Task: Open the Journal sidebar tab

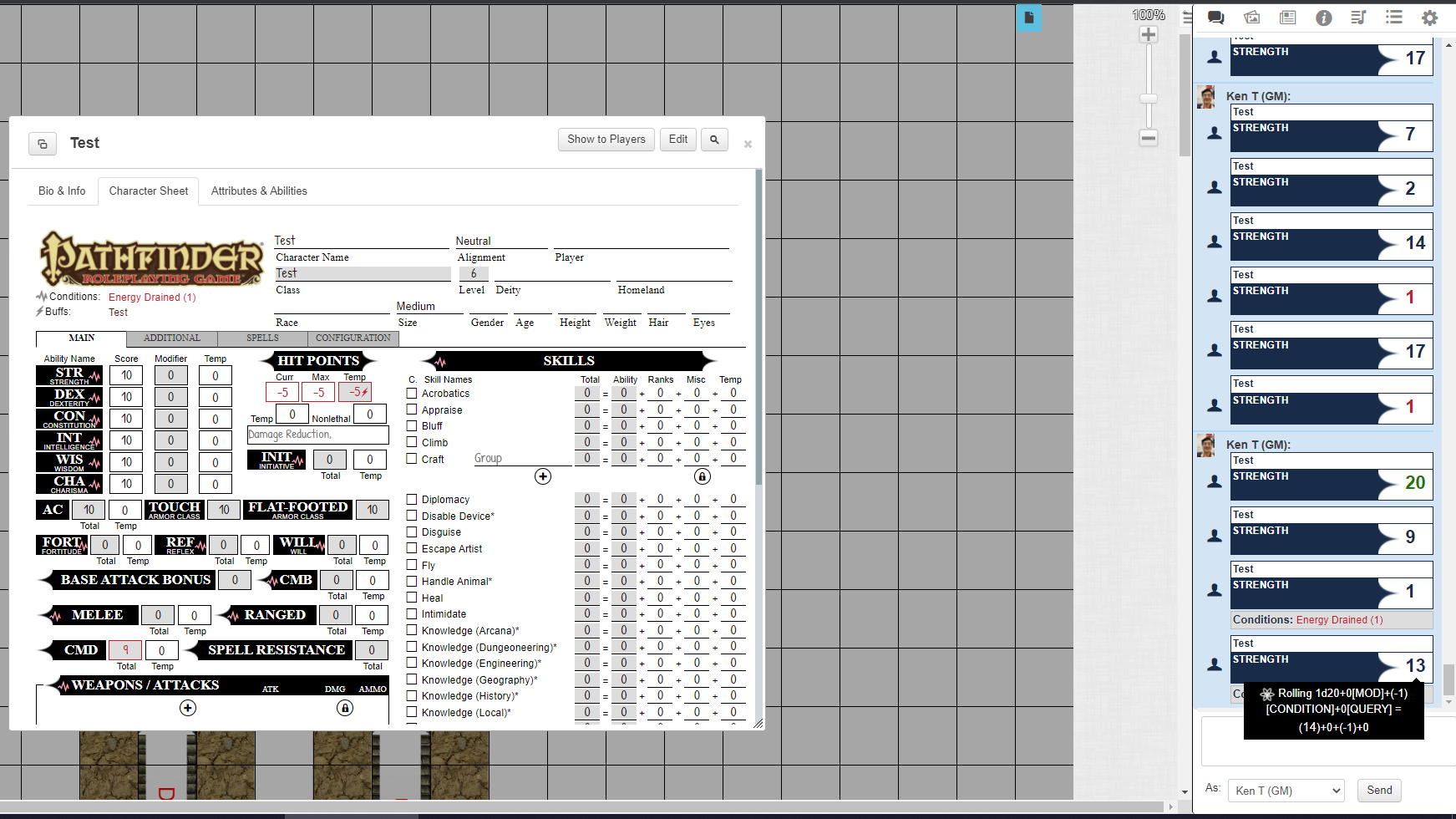Action: 1287,18
